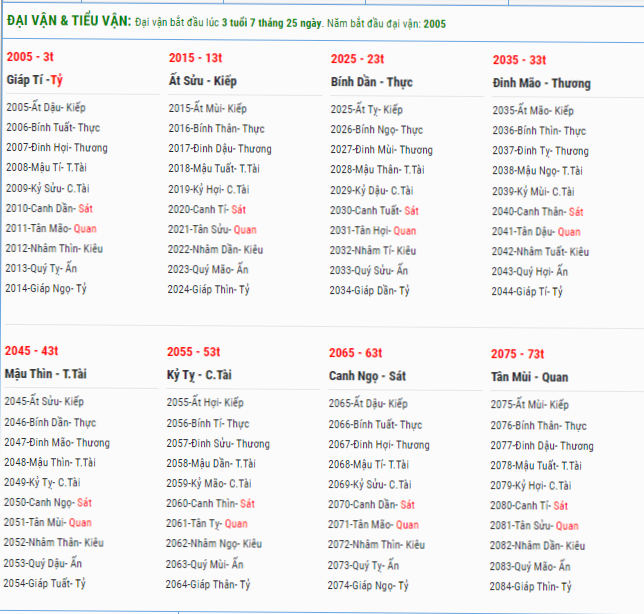644x614 pixels.
Task: Select the '2005 - 3t' period heading
Action: coord(30,57)
